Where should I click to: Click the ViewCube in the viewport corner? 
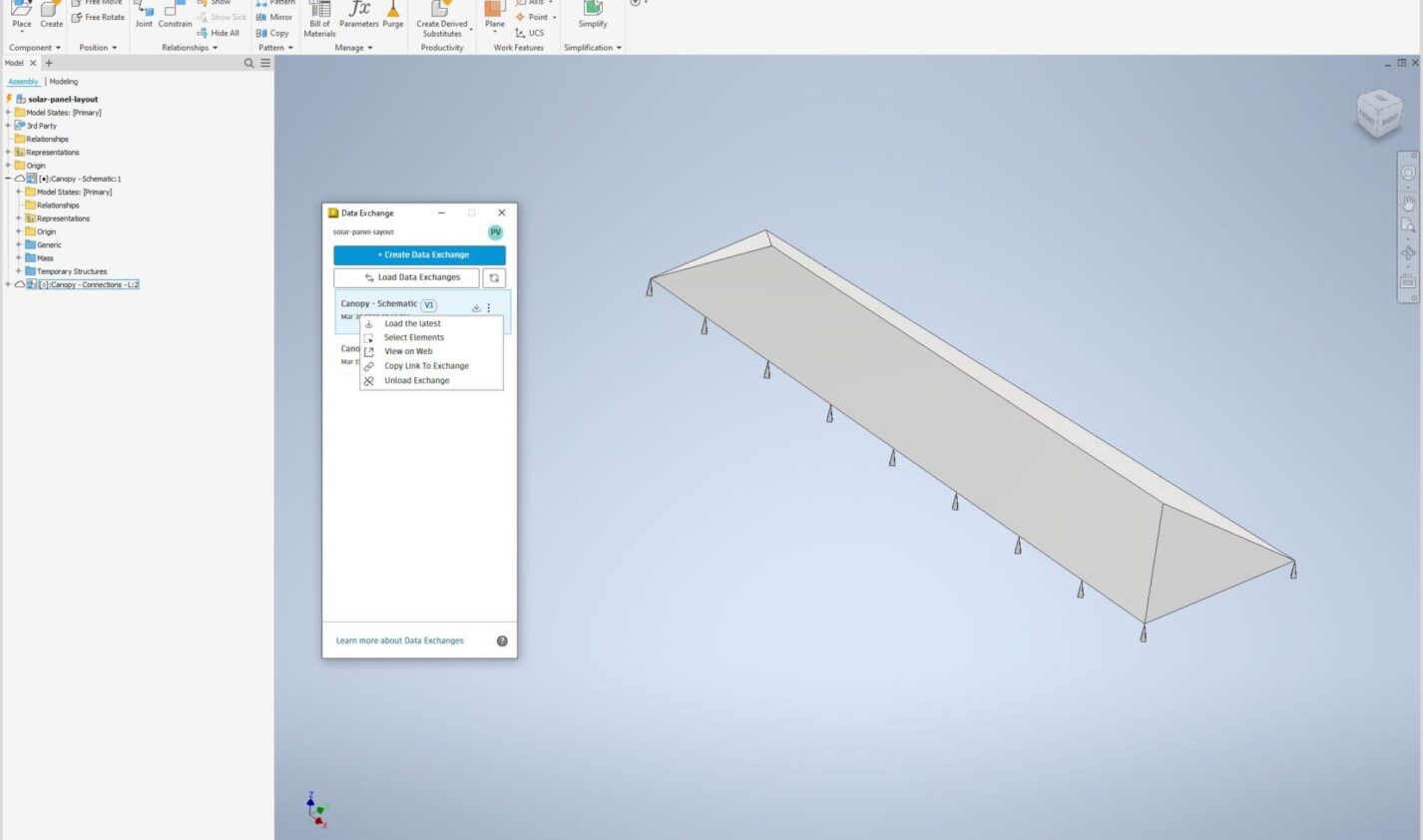point(1379,114)
